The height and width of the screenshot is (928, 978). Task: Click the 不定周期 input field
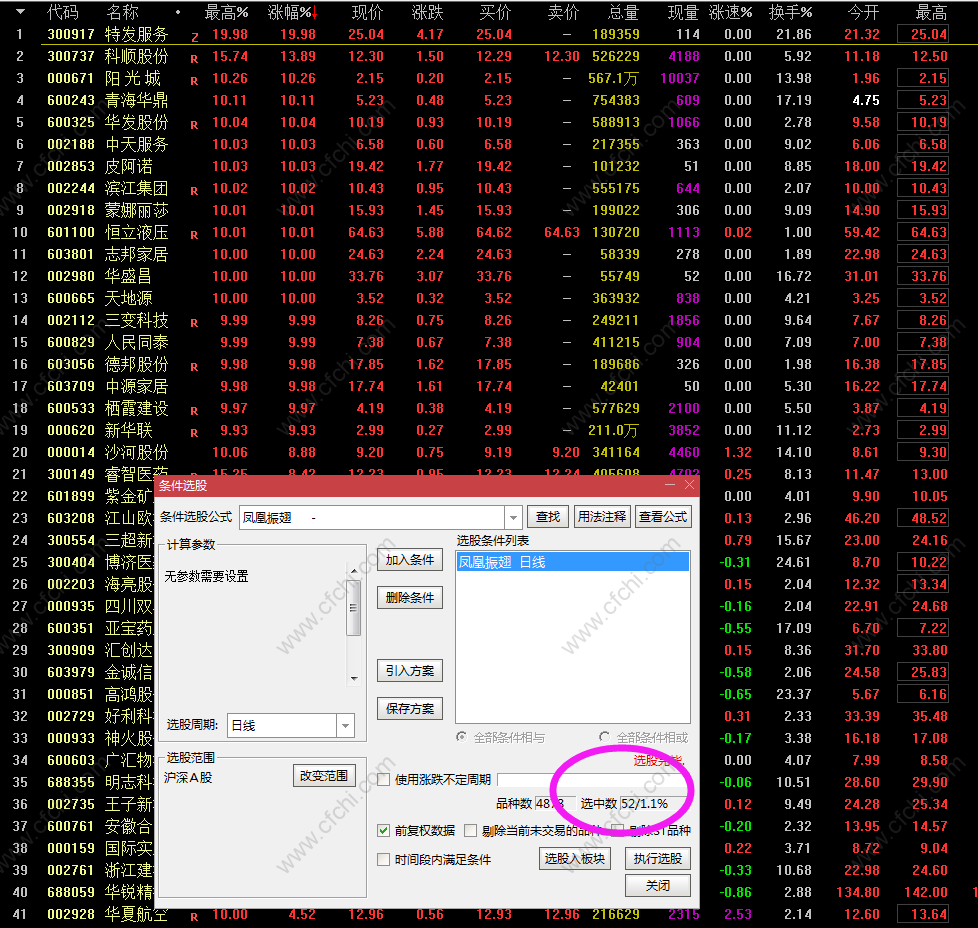[592, 780]
